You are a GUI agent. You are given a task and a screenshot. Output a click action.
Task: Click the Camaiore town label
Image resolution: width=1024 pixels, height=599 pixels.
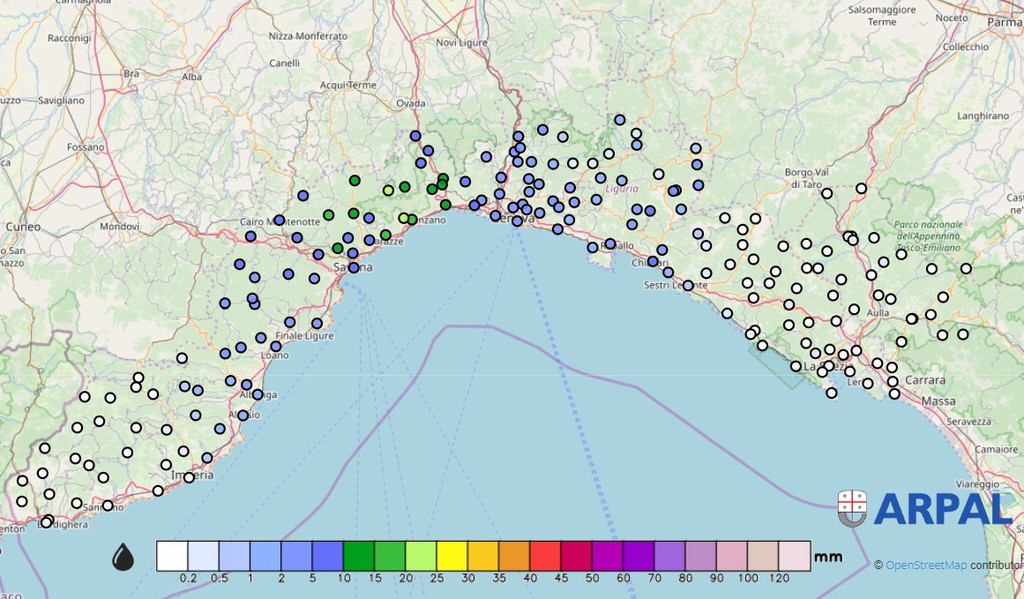[996, 449]
